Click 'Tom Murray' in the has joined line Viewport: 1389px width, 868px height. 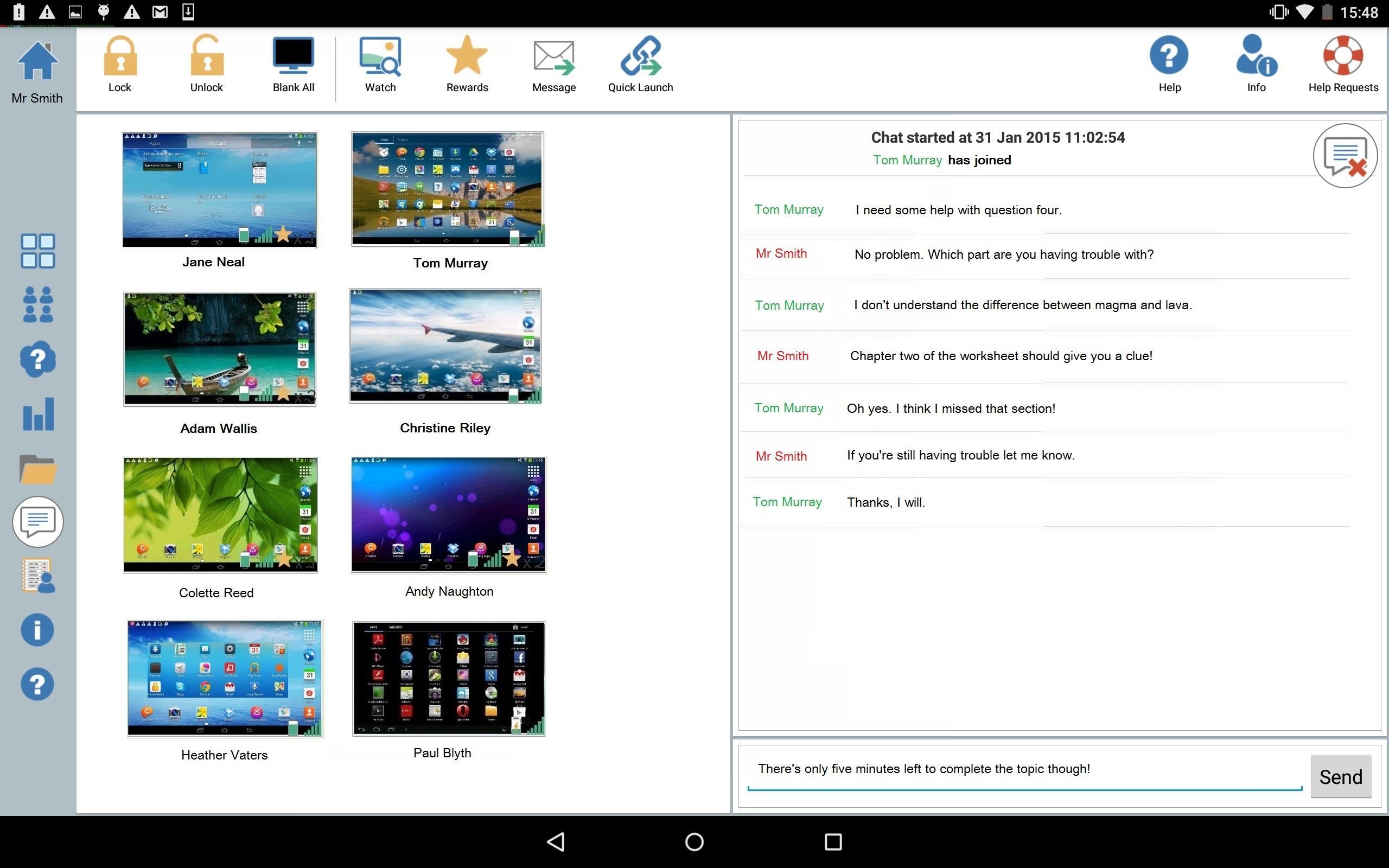[x=907, y=160]
